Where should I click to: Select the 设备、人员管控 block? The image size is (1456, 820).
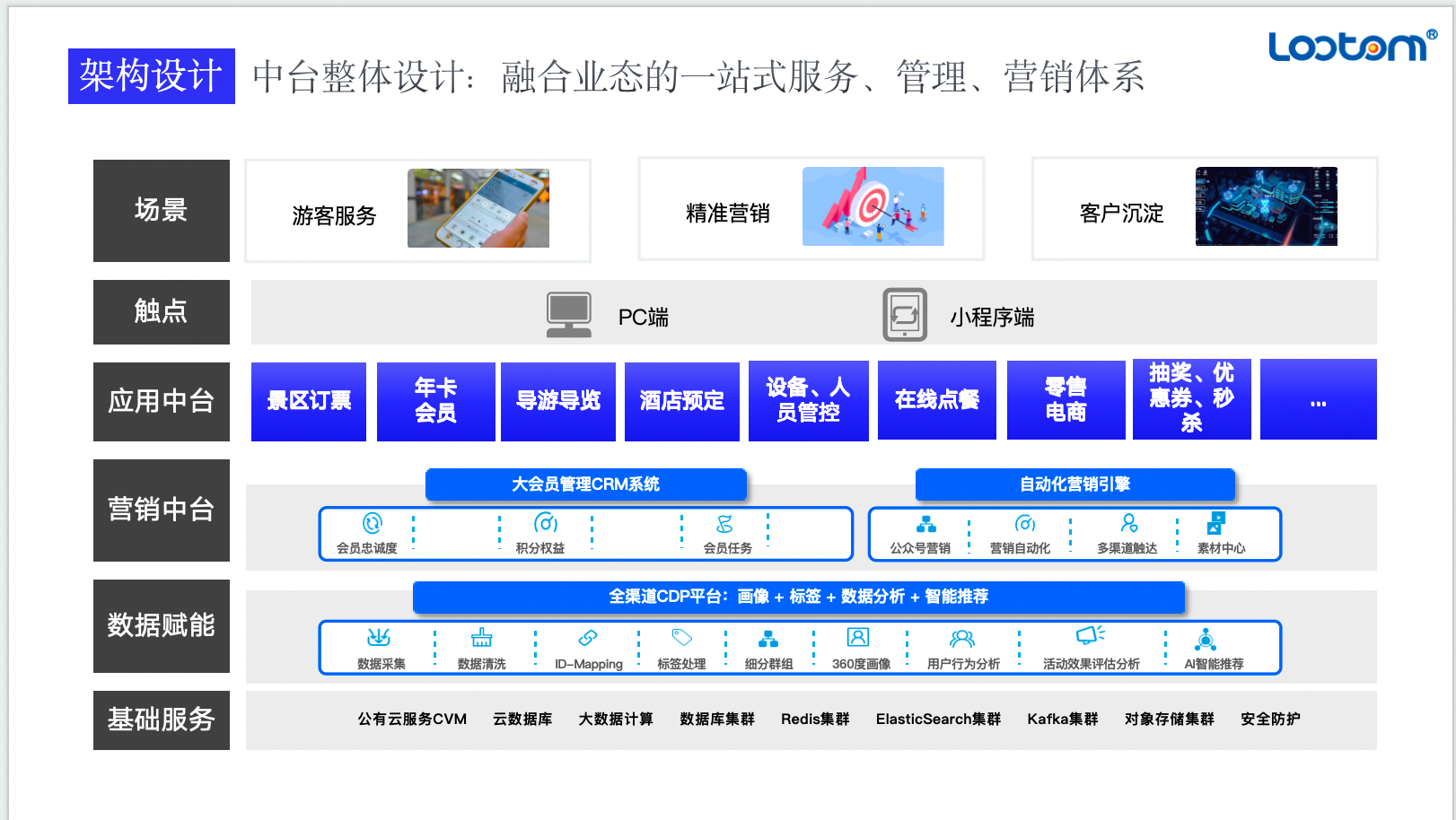tap(809, 400)
